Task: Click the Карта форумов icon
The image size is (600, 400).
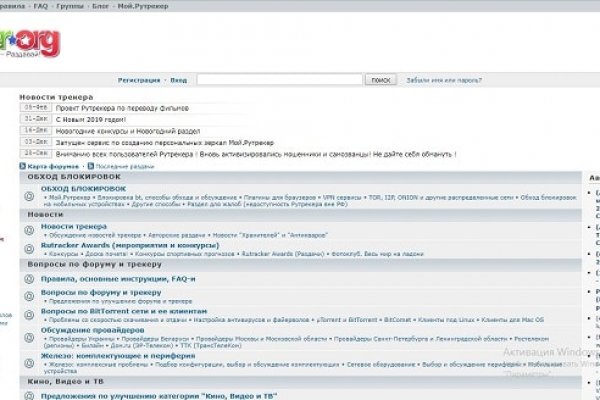Action: tap(23, 165)
